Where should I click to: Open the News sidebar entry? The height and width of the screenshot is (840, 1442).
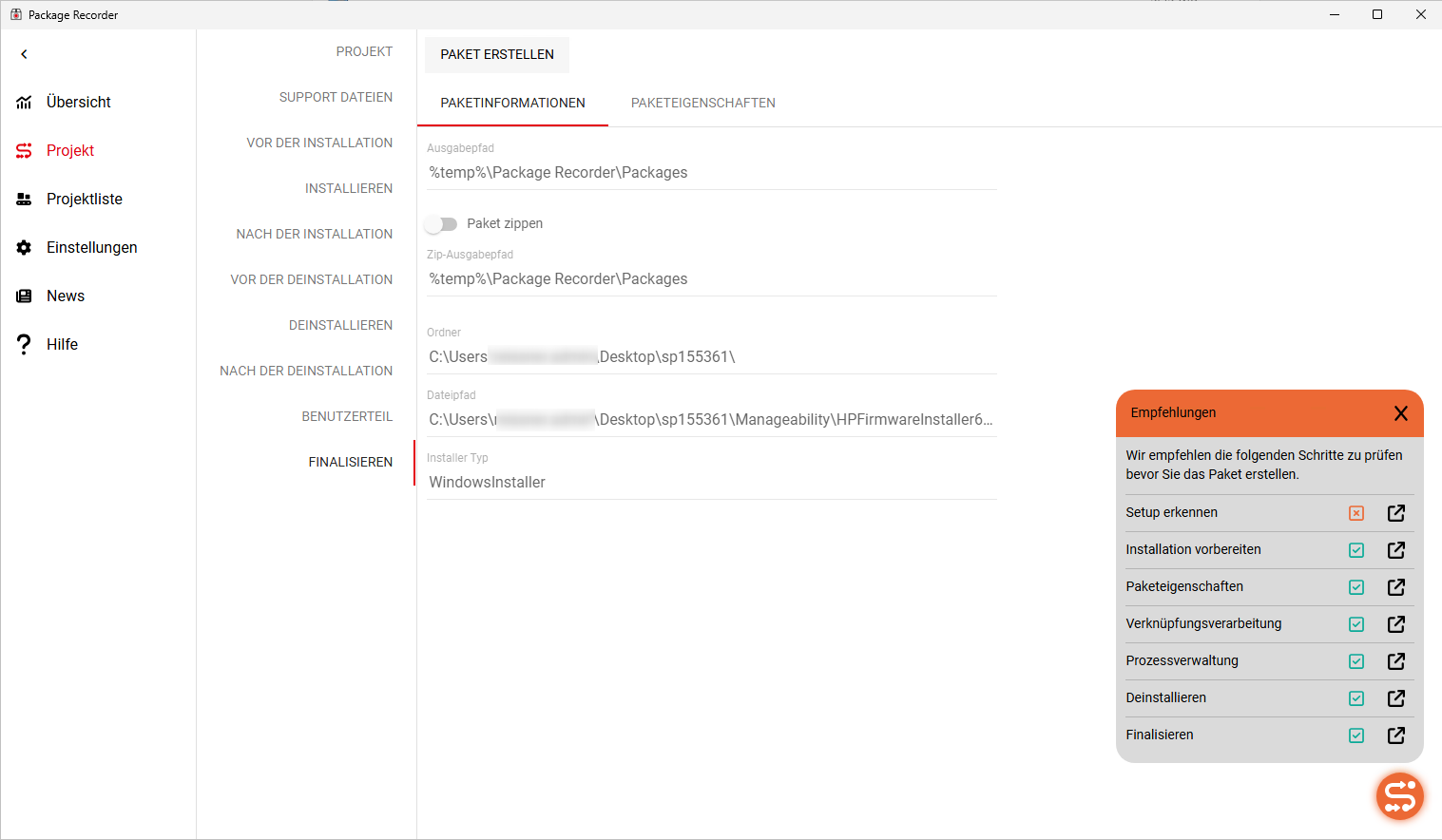(x=66, y=296)
